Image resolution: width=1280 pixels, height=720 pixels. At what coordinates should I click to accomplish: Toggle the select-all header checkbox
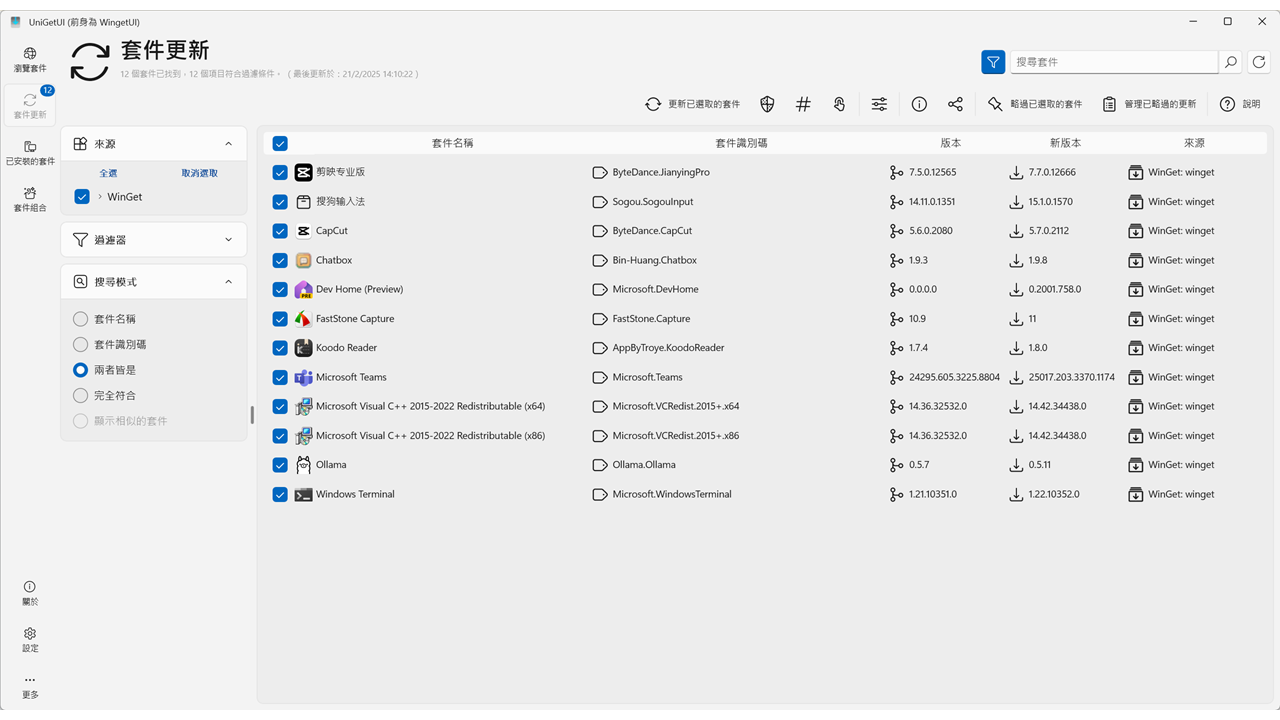(x=280, y=143)
